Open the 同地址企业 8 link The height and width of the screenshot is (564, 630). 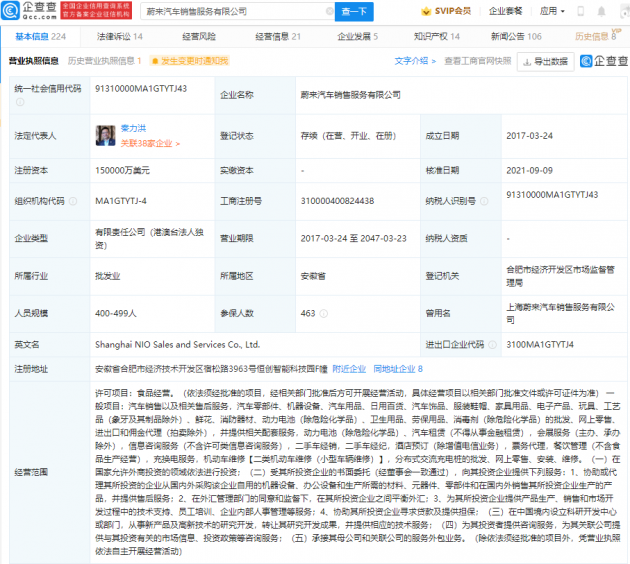click(398, 369)
